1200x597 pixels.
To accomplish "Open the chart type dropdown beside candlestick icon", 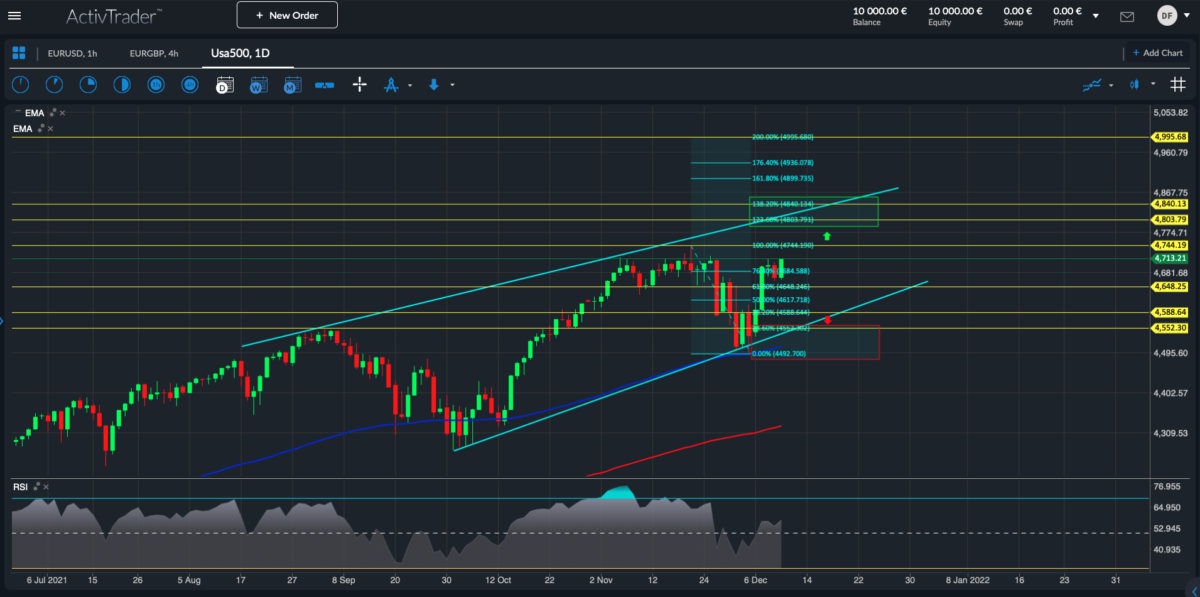I will pos(1153,84).
